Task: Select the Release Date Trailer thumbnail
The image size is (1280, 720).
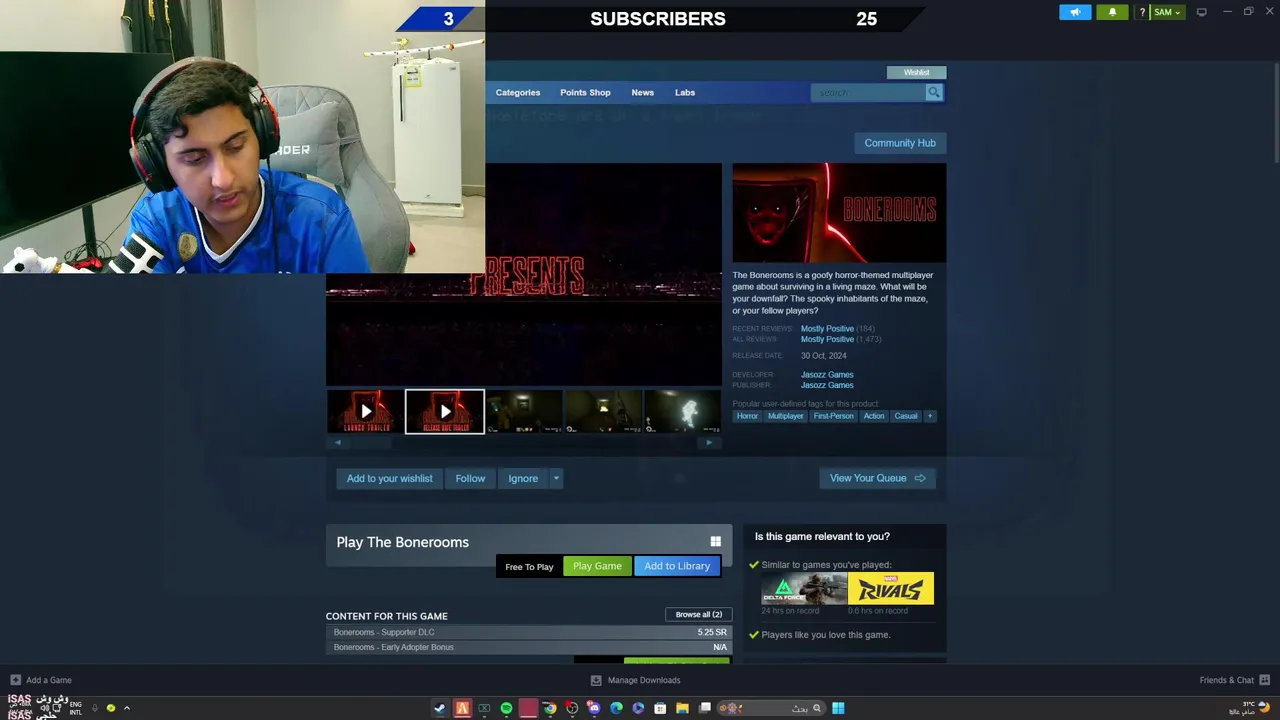Action: [x=445, y=411]
